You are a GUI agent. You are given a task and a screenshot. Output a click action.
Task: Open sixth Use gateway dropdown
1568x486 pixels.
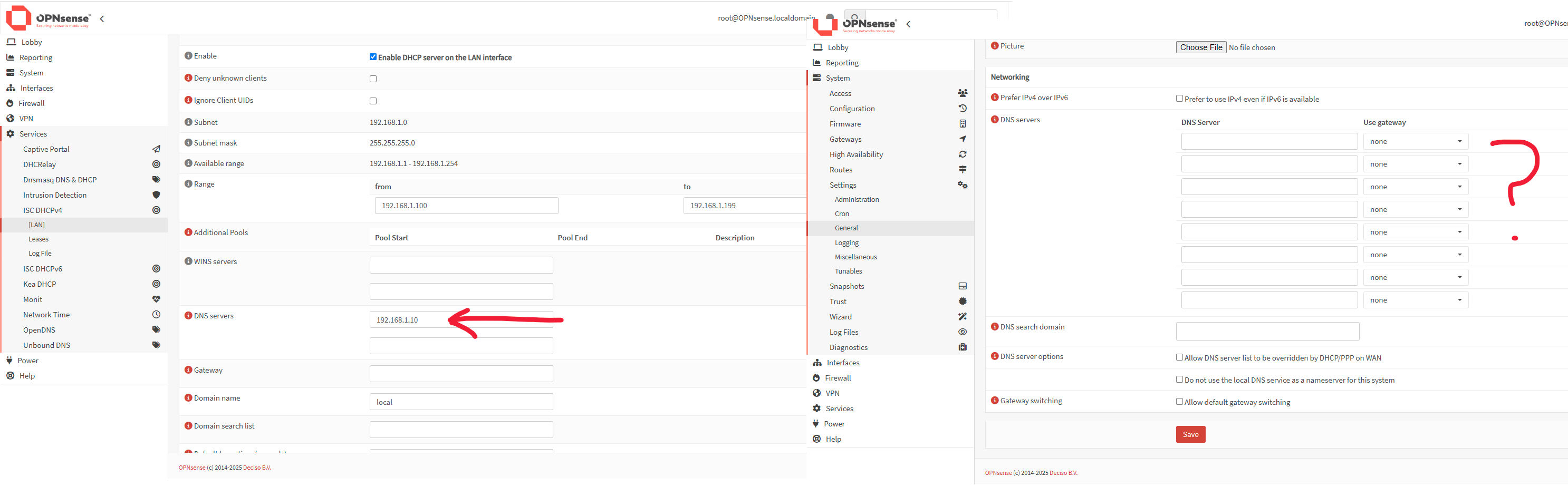[1415, 254]
